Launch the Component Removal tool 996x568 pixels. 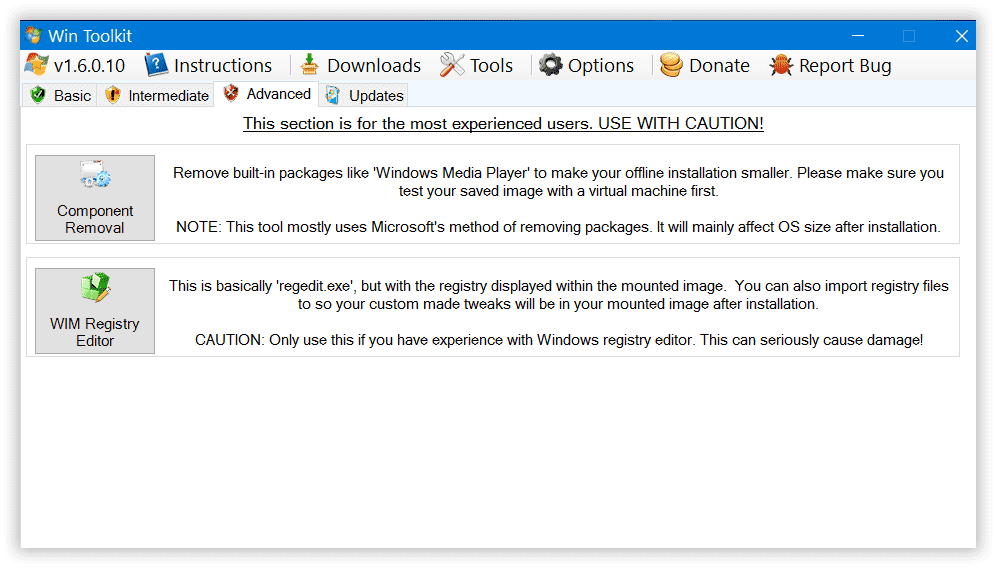tap(95, 197)
